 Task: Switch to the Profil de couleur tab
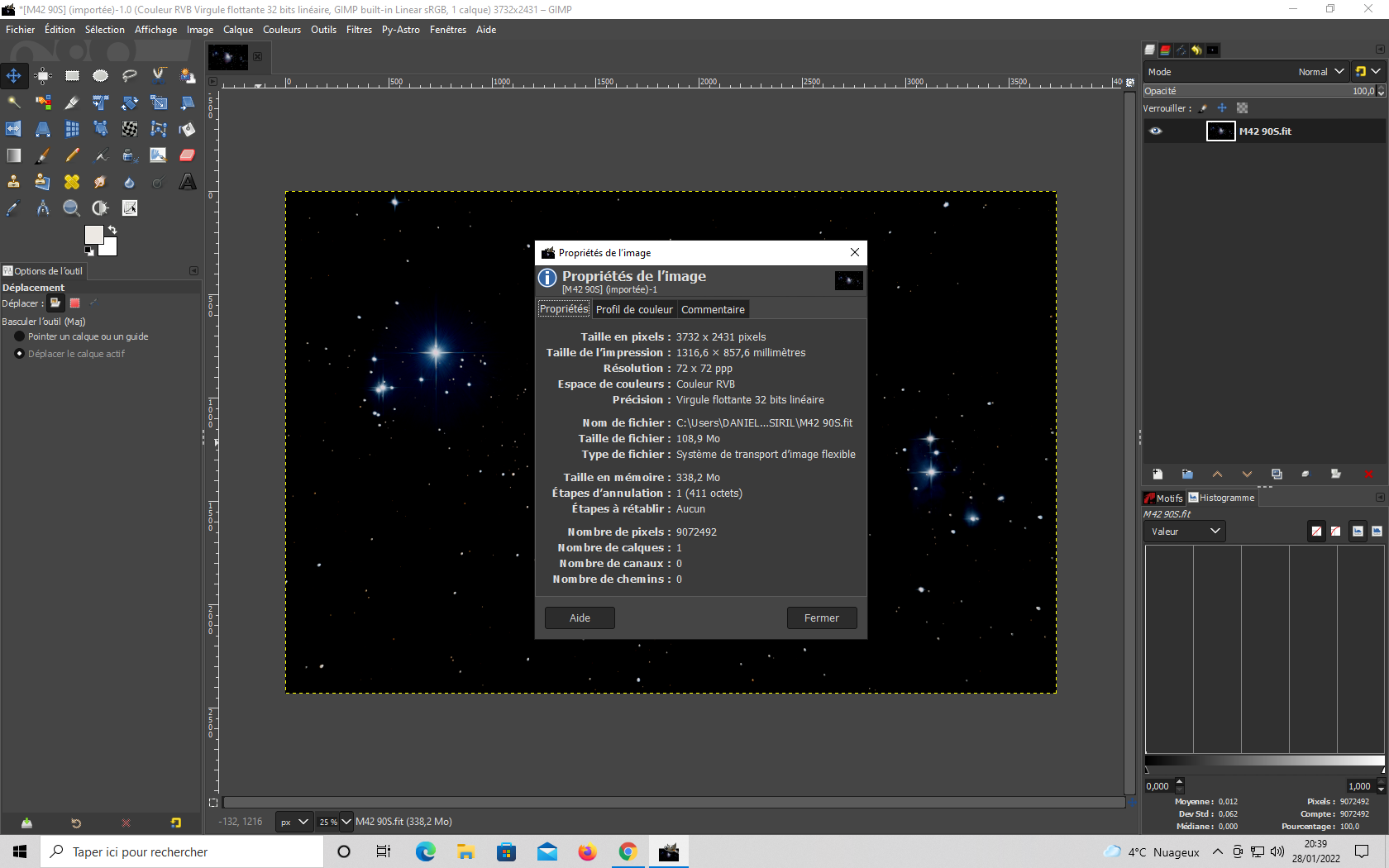tap(634, 309)
